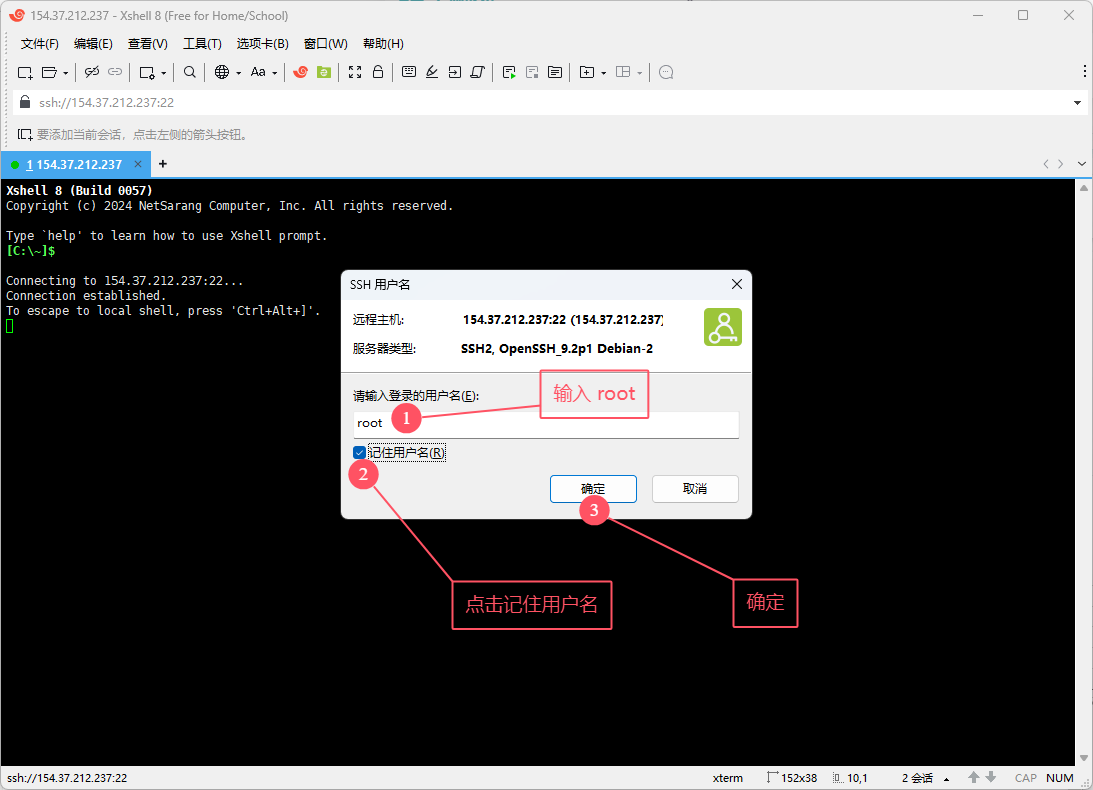Click the status bar up arrow
Screen dimensions: 1093x790
[974, 777]
